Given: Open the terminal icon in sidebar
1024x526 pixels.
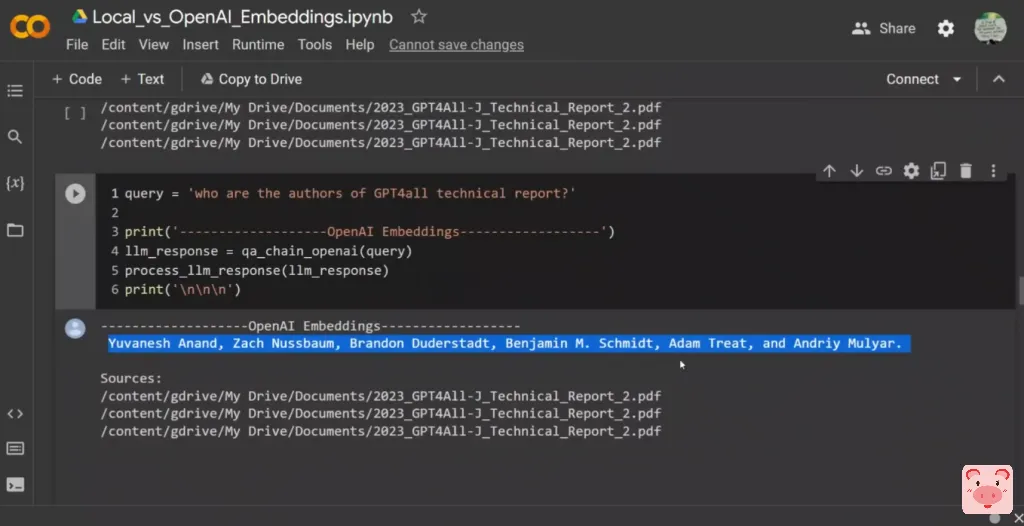Looking at the screenshot, I should point(15,485).
